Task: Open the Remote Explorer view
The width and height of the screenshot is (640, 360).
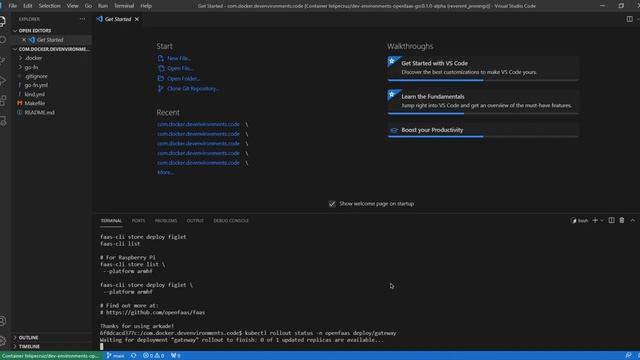Action: [2, 120]
